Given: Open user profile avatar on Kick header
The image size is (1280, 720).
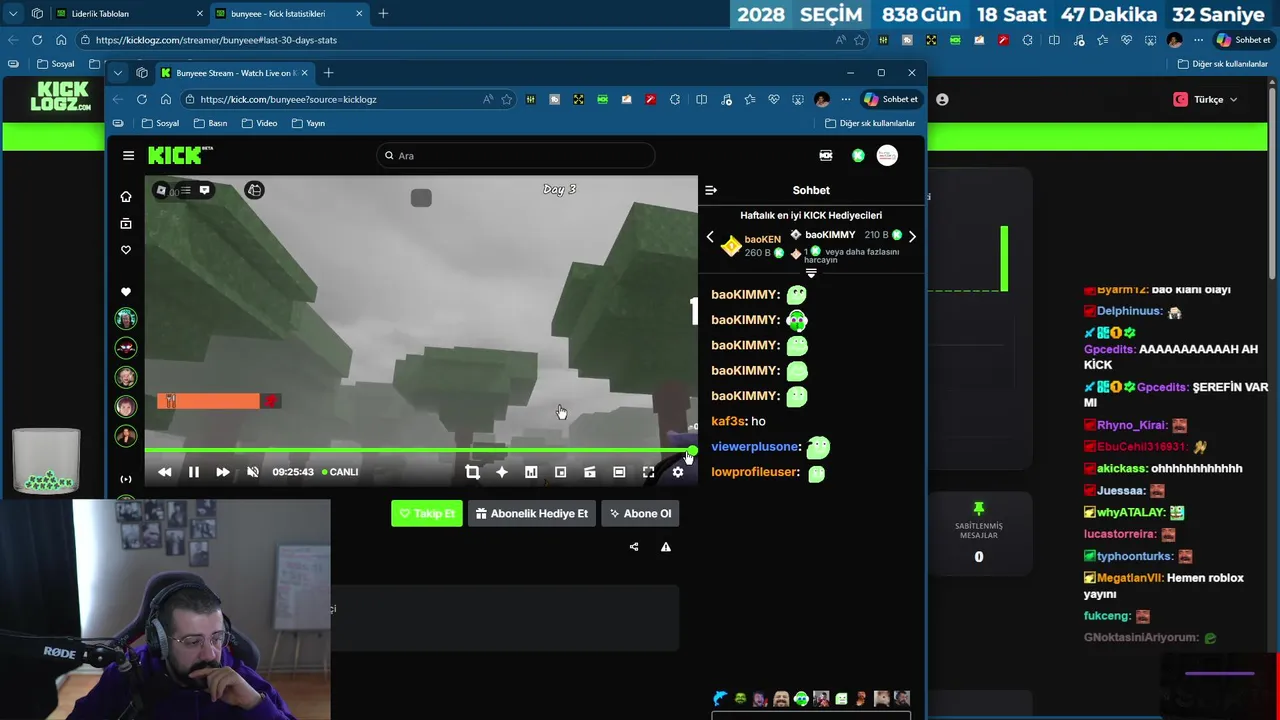Looking at the screenshot, I should click(x=887, y=155).
